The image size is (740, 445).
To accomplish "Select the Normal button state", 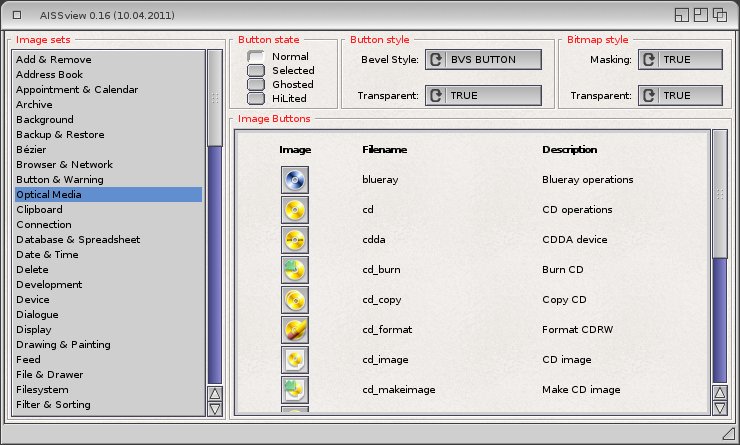I will click(256, 57).
